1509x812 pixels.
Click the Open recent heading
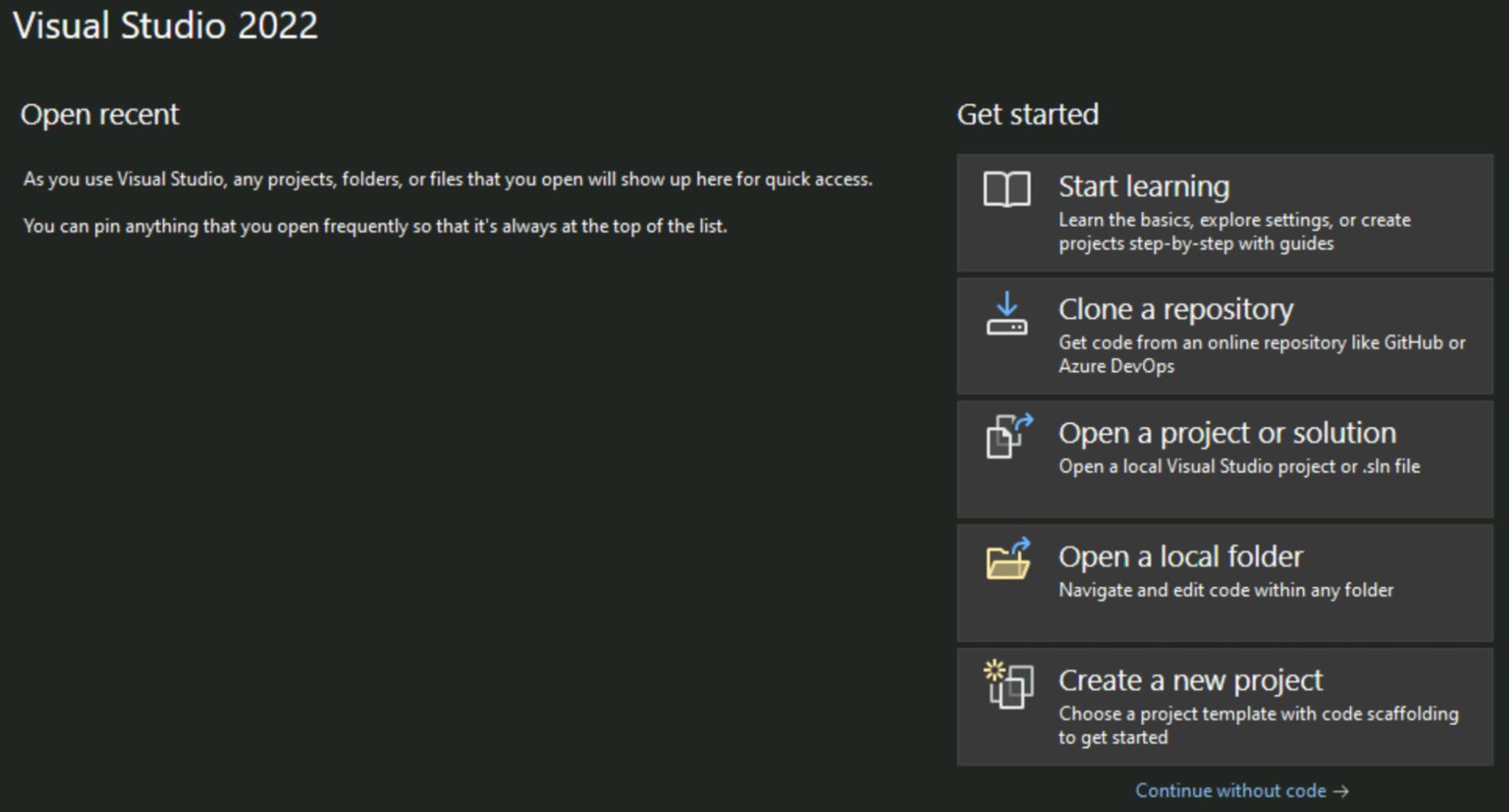click(x=100, y=114)
